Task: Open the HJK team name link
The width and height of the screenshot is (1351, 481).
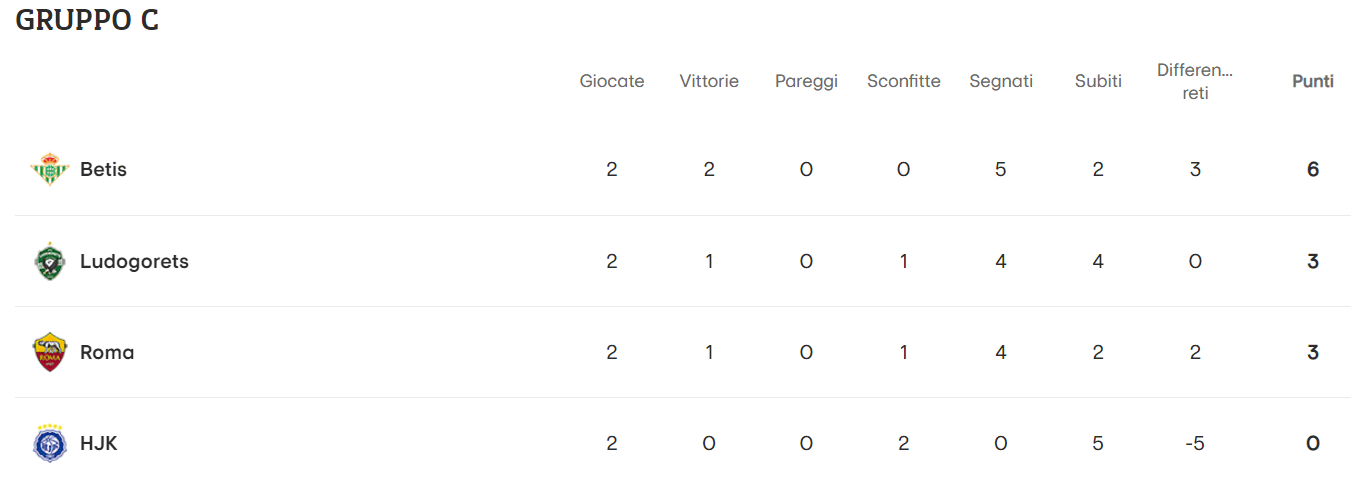Action: (x=99, y=444)
